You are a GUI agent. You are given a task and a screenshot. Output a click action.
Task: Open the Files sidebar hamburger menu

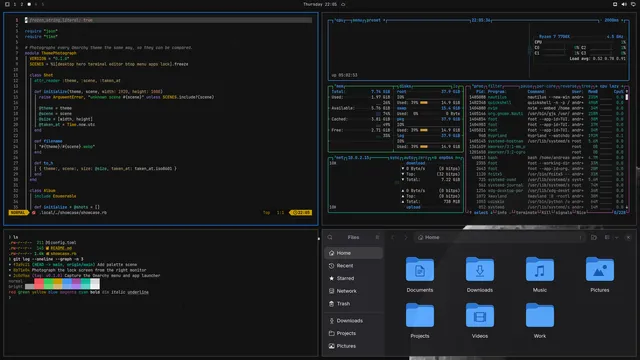(x=377, y=237)
